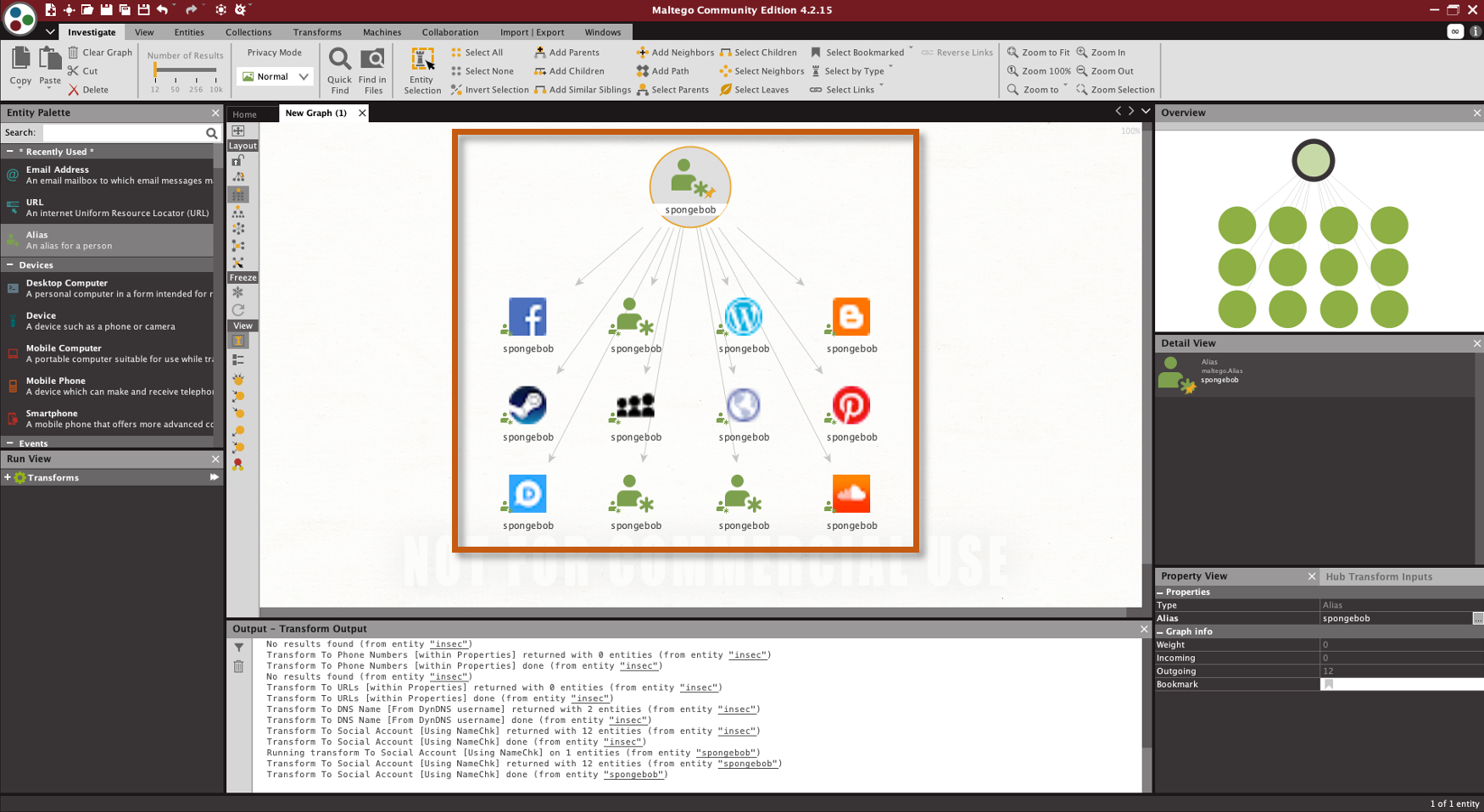This screenshot has height=812, width=1484.
Task: Open the Privacy Mode Normal dropdown
Action: pyautogui.click(x=276, y=76)
